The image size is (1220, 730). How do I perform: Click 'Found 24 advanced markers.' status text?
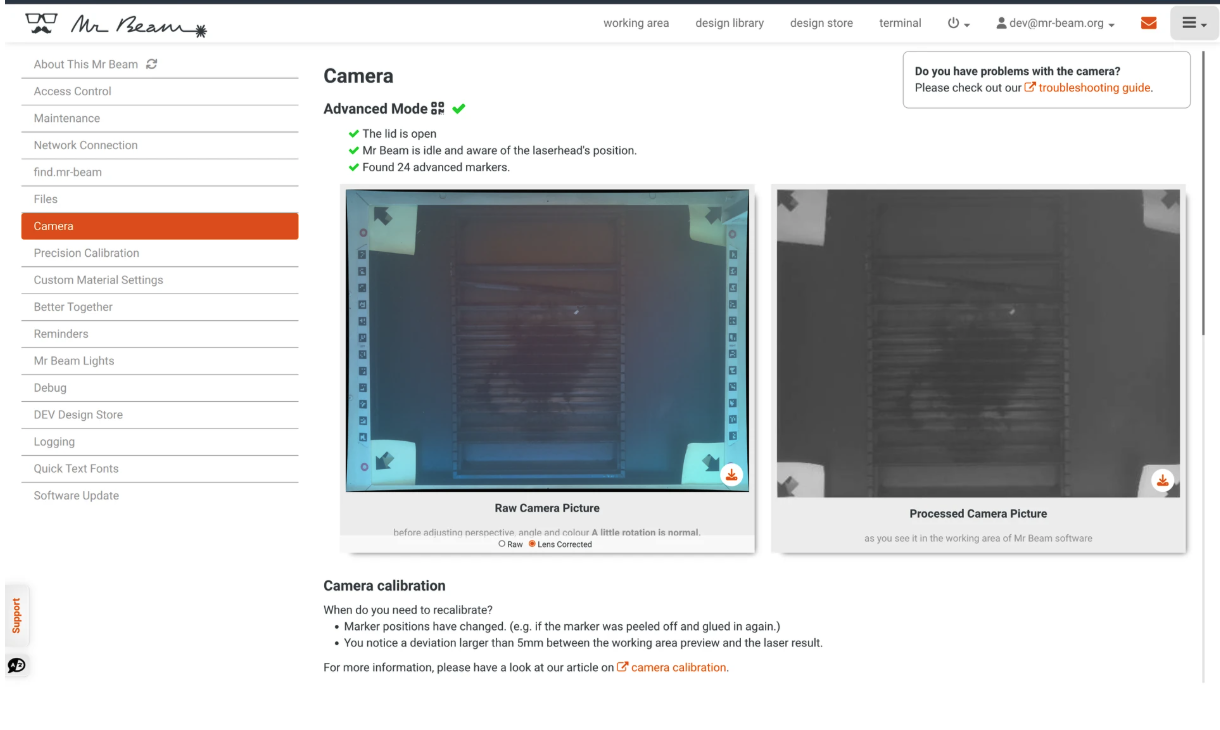click(x=436, y=167)
